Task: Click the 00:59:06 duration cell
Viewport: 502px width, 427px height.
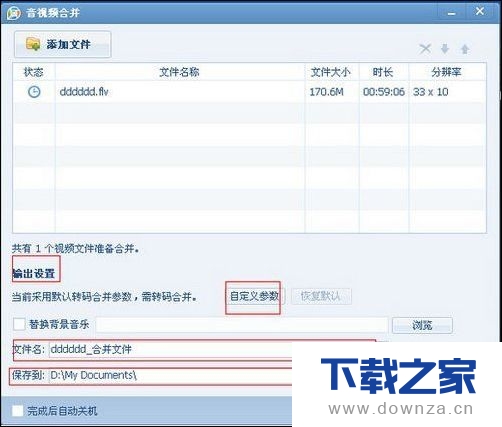Action: pos(384,92)
